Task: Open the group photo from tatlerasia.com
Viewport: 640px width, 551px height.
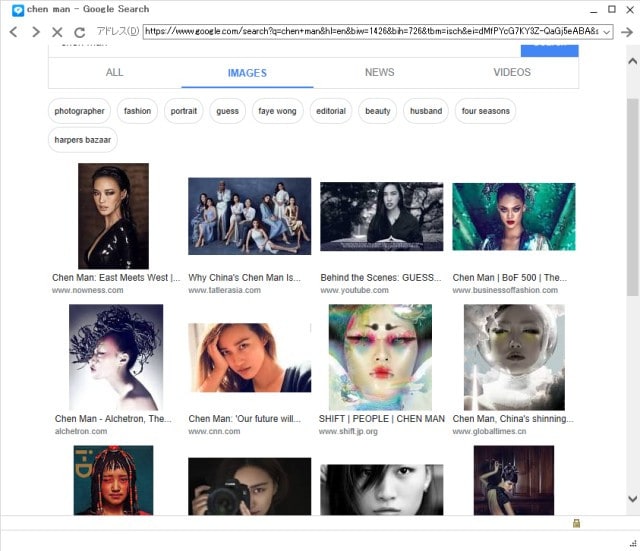Action: (249, 216)
